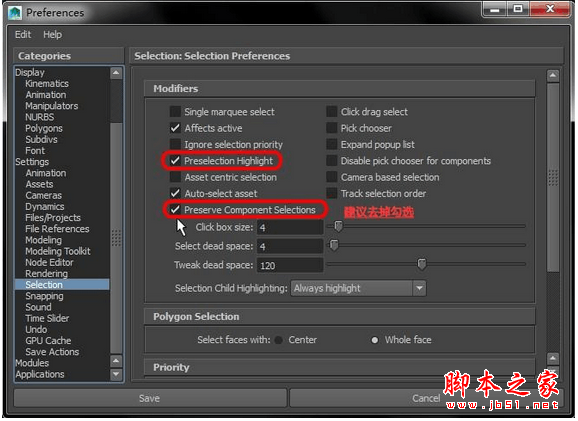Open the Edit menu
This screenshot has width=578, height=421.
[23, 35]
